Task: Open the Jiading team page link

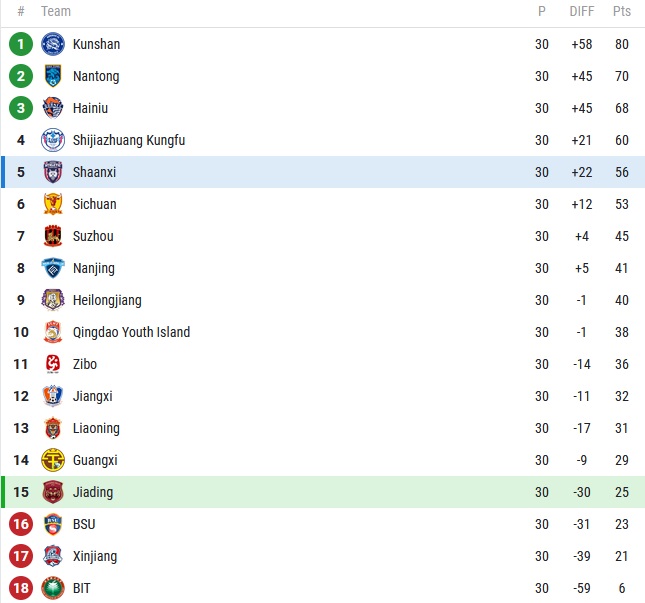Action: click(x=93, y=492)
